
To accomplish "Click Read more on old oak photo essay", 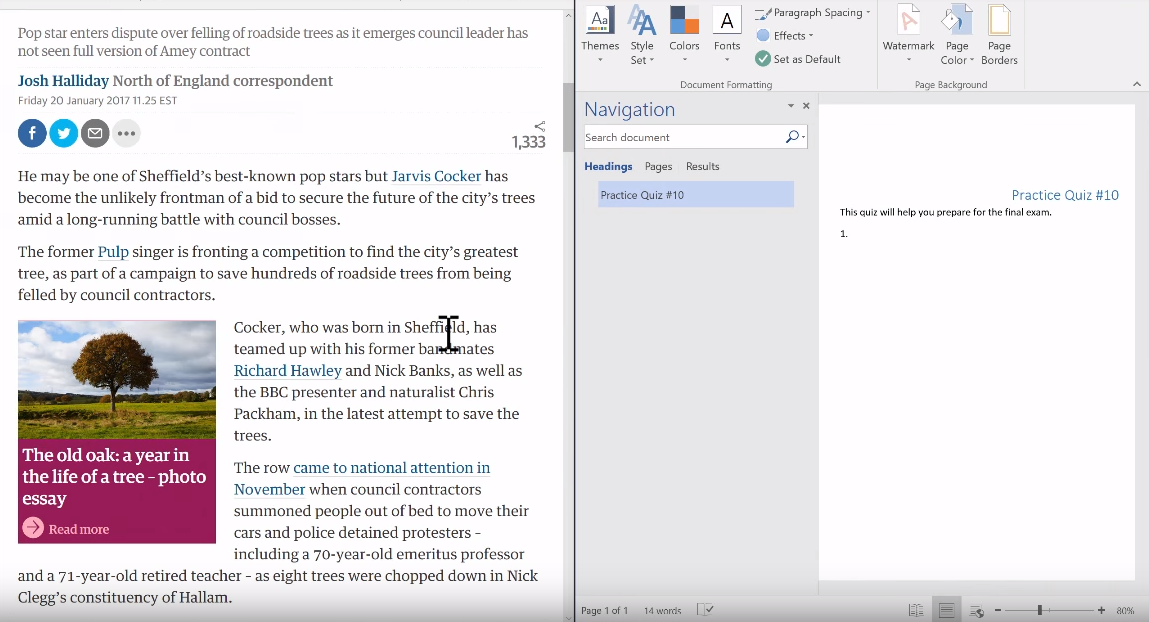I will pyautogui.click(x=66, y=528).
